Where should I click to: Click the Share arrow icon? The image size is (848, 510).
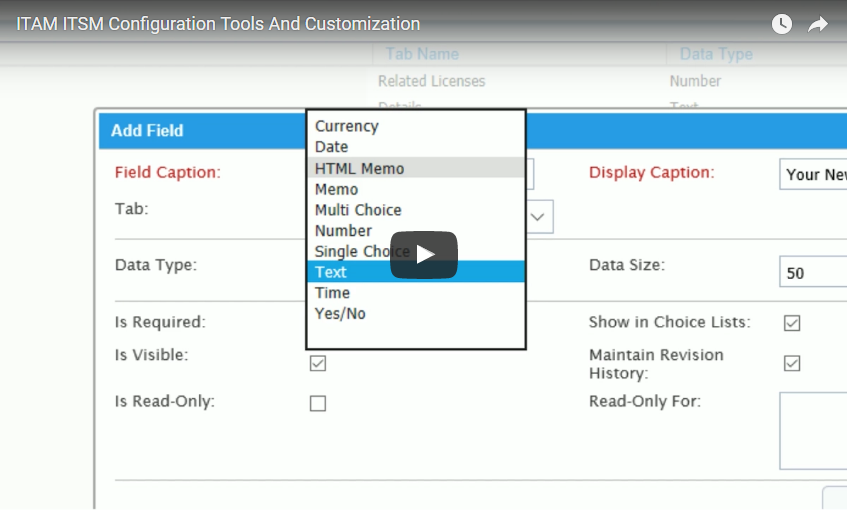coord(818,24)
